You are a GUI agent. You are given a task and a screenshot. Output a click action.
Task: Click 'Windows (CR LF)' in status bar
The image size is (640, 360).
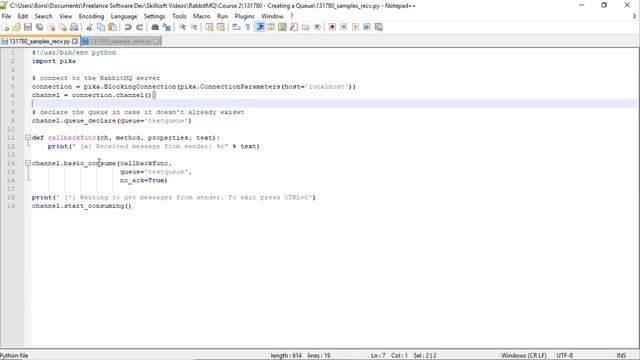coord(524,356)
